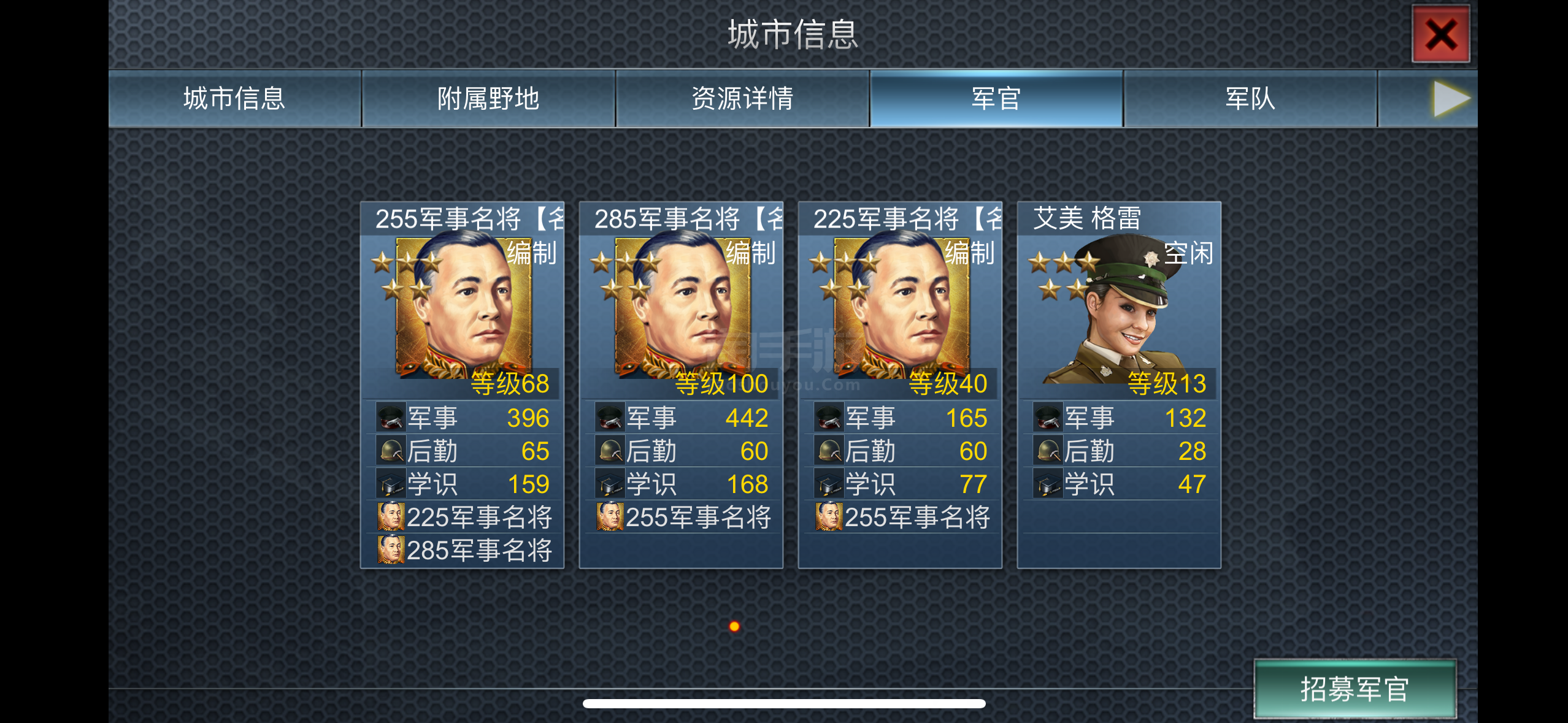The height and width of the screenshot is (723, 1568).
Task: Click small portrait icon beside 285军事名将 on first card
Action: click(x=391, y=549)
